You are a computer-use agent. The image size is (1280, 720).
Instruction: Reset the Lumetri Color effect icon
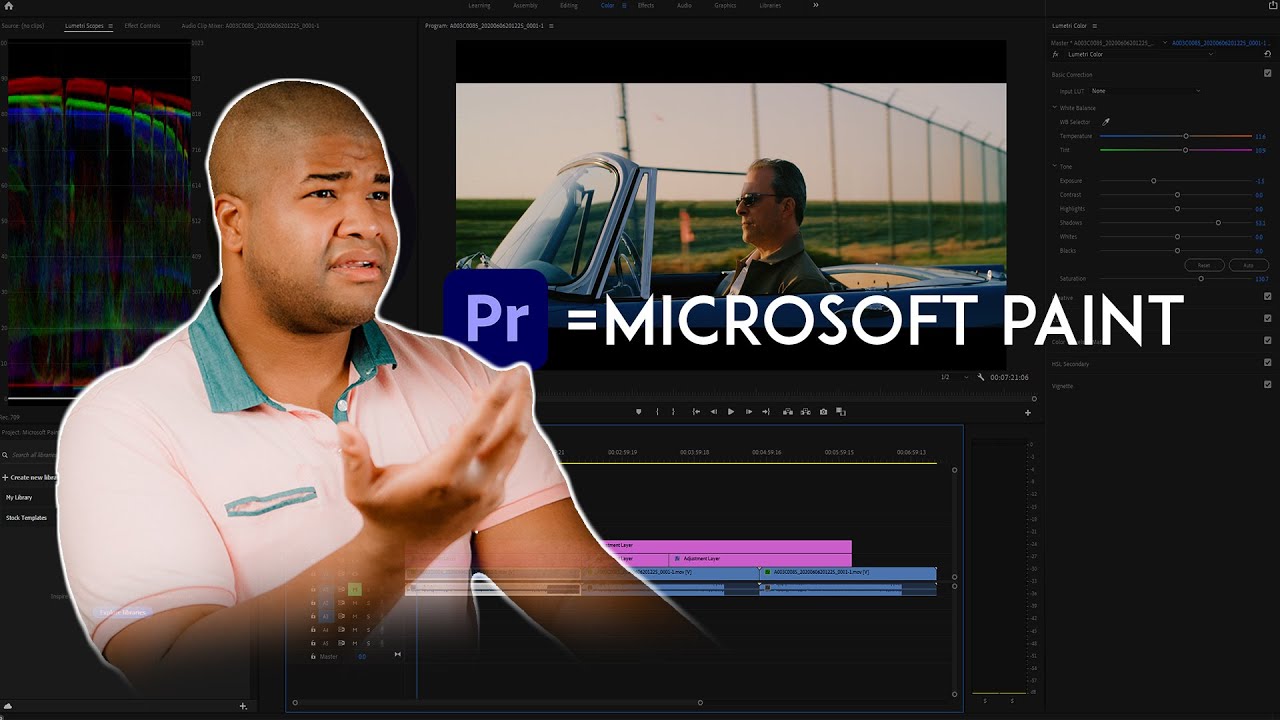point(1268,54)
